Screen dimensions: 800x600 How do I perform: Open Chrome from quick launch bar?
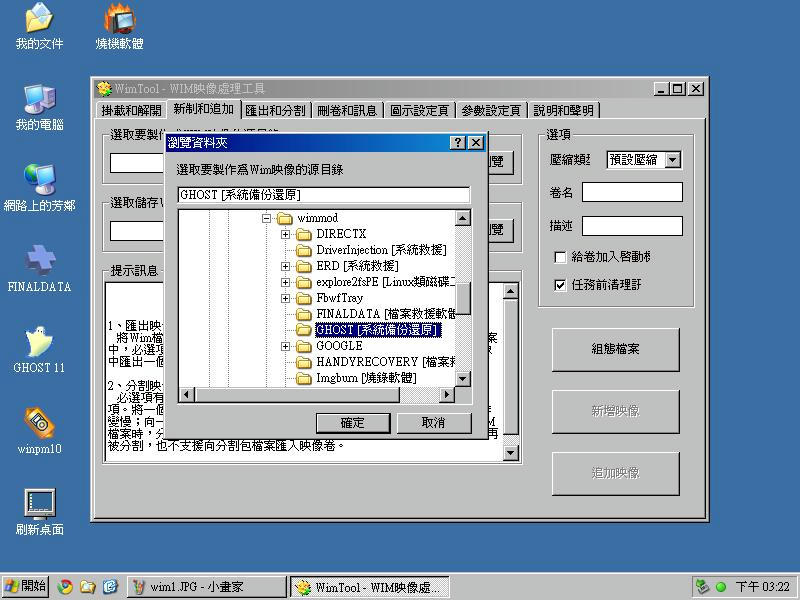coord(65,587)
